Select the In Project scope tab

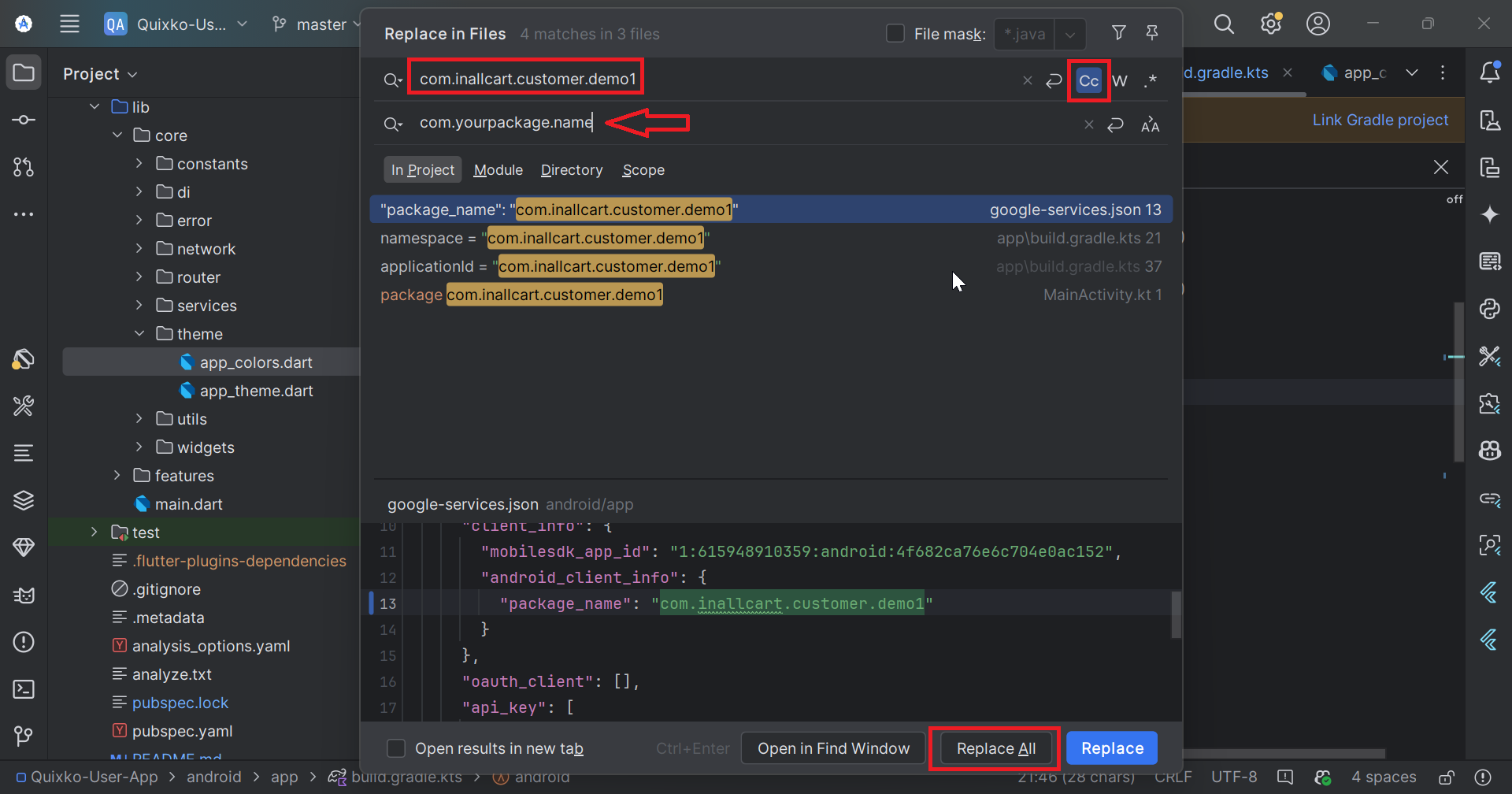click(423, 170)
